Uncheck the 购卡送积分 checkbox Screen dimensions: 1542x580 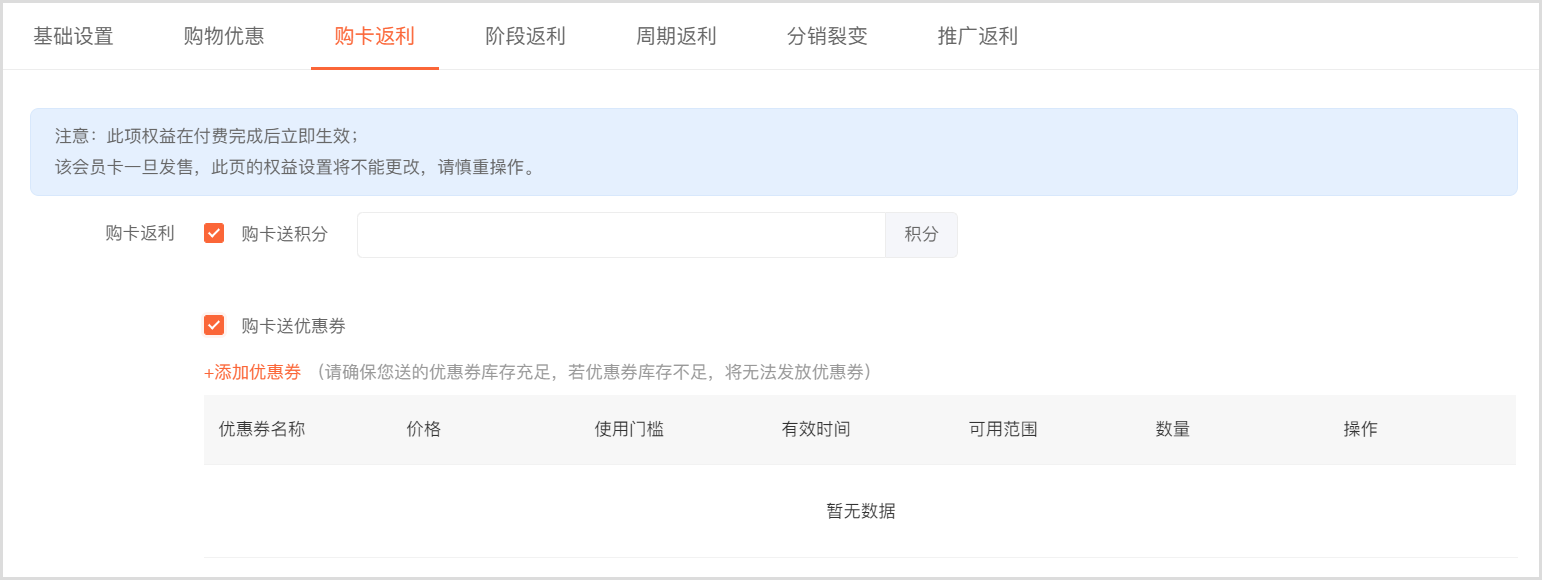pyautogui.click(x=214, y=234)
